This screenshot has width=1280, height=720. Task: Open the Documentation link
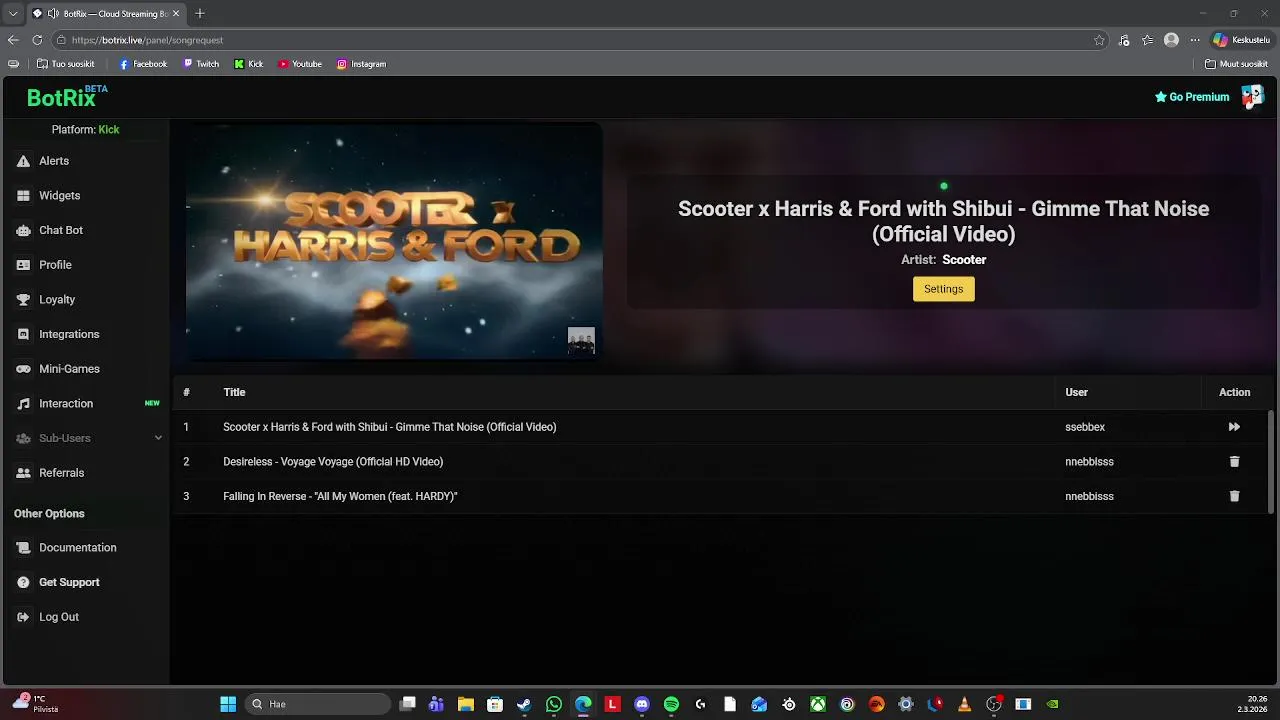(x=77, y=548)
